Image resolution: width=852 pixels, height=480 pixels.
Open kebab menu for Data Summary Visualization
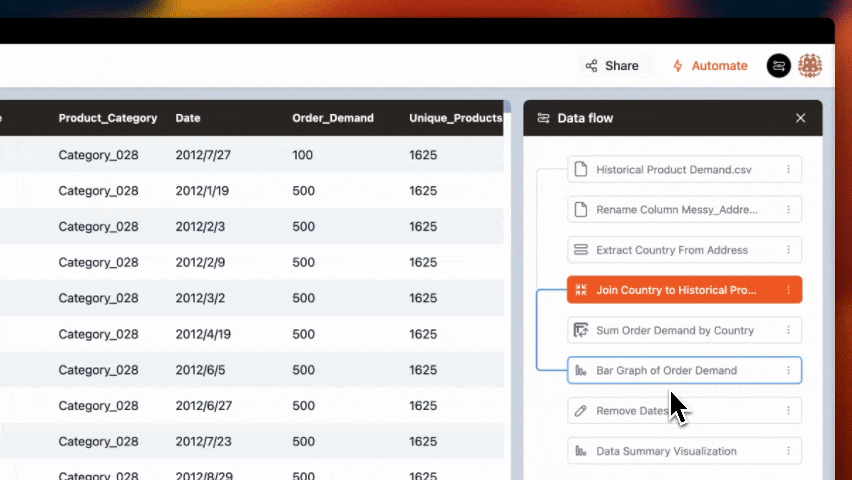tap(788, 451)
